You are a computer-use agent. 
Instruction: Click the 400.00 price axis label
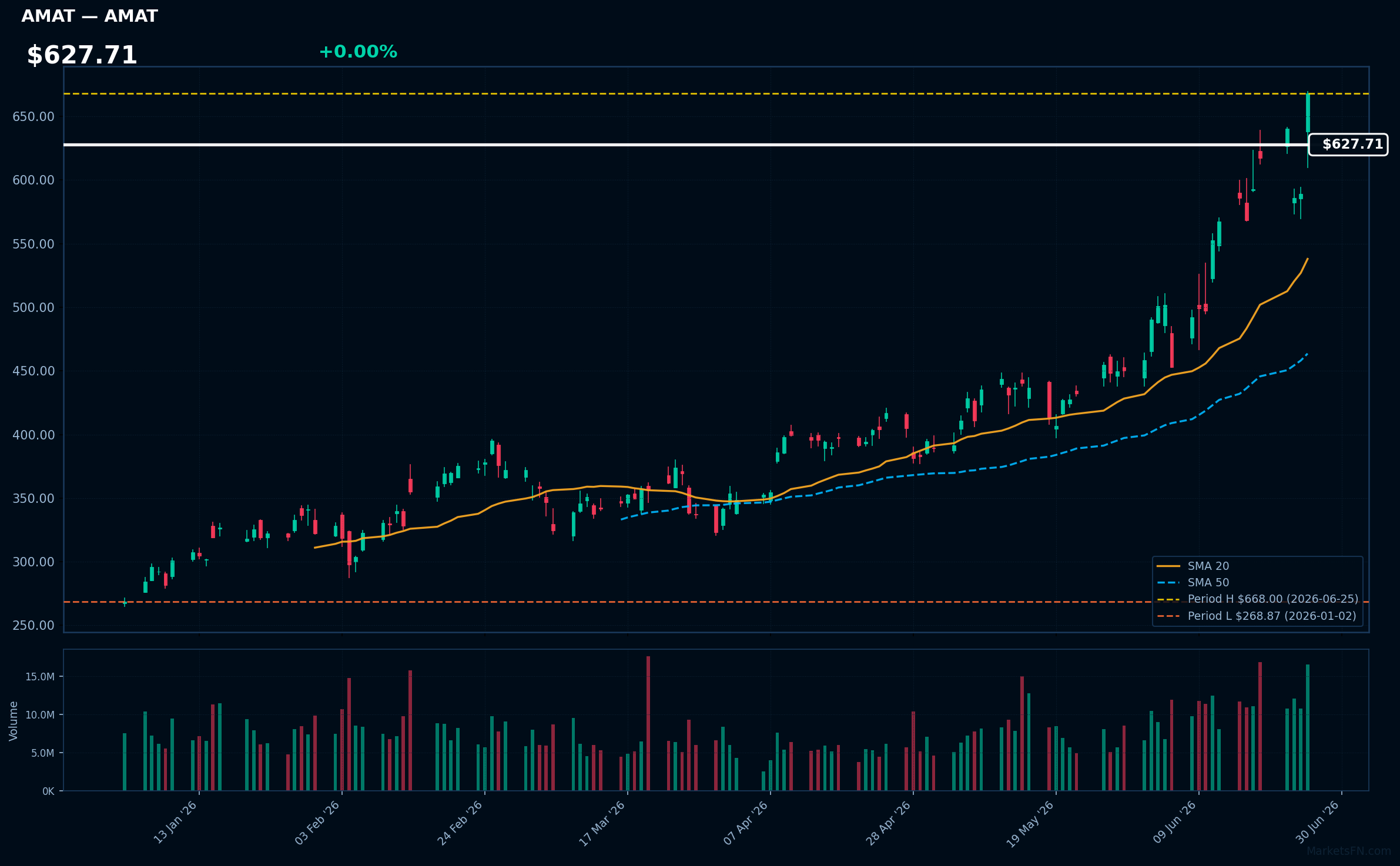point(34,435)
